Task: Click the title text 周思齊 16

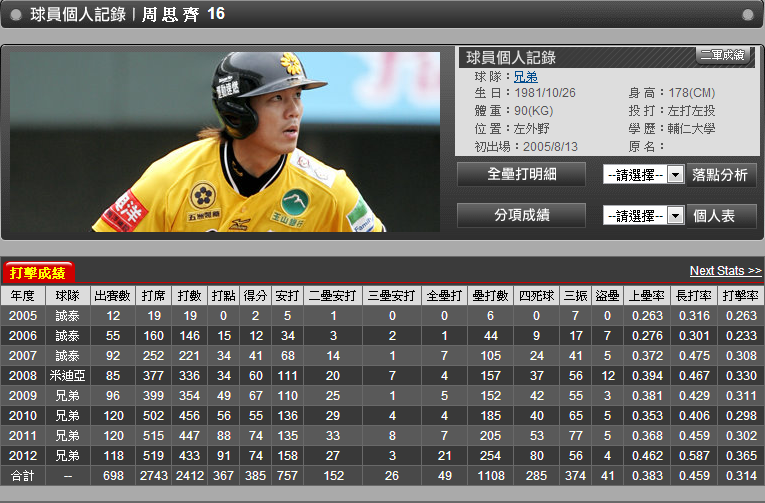Action: 183,14
